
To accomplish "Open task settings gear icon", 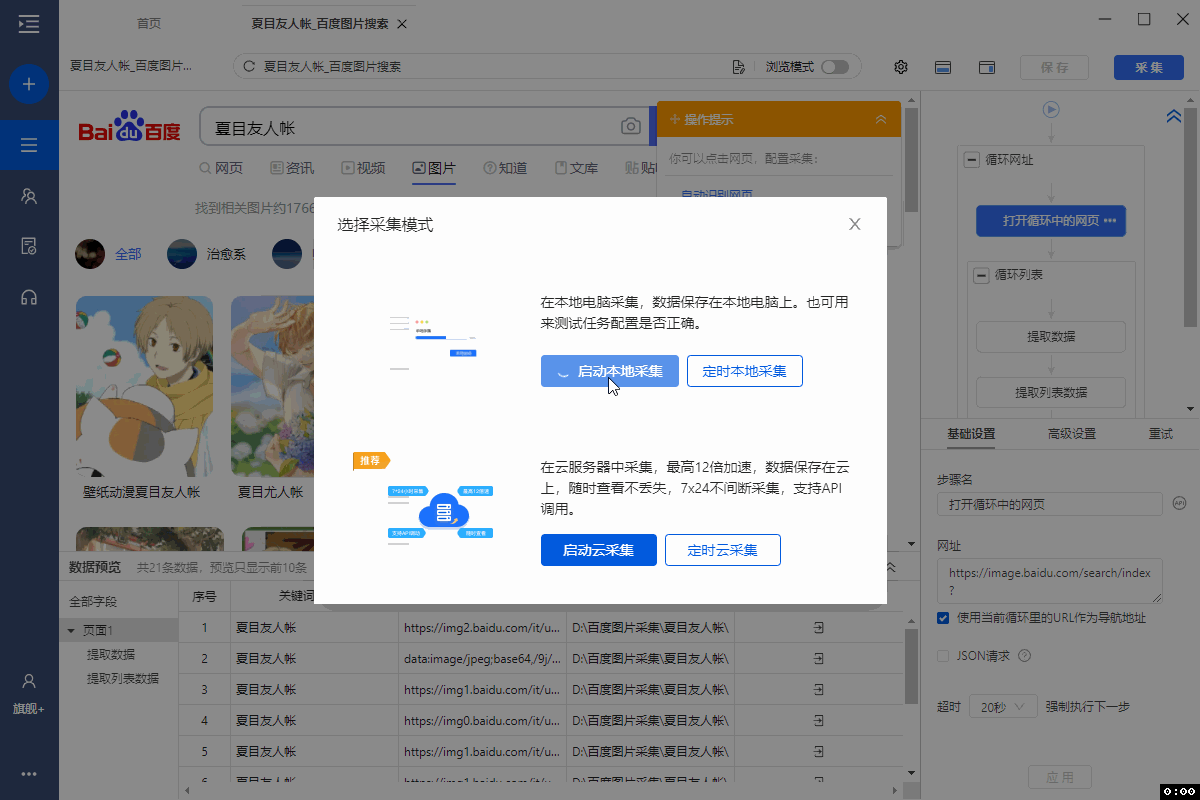I will click(901, 67).
